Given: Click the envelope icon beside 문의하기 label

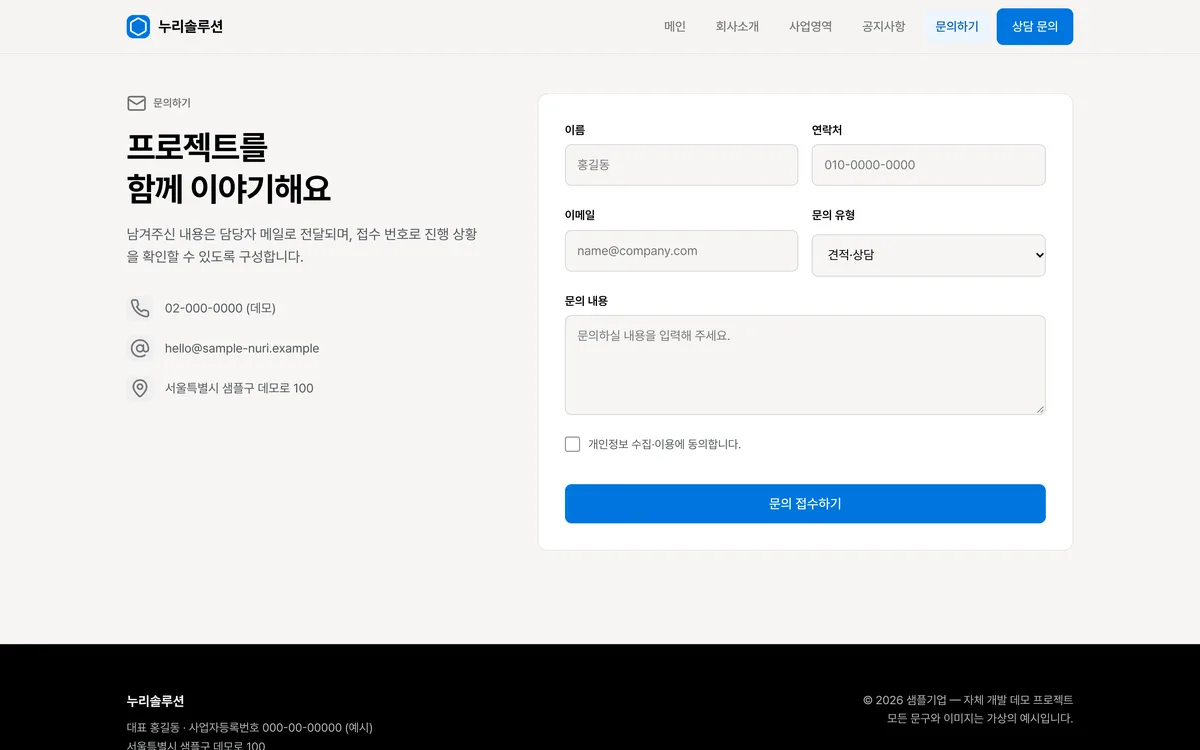Looking at the screenshot, I should click(137, 103).
